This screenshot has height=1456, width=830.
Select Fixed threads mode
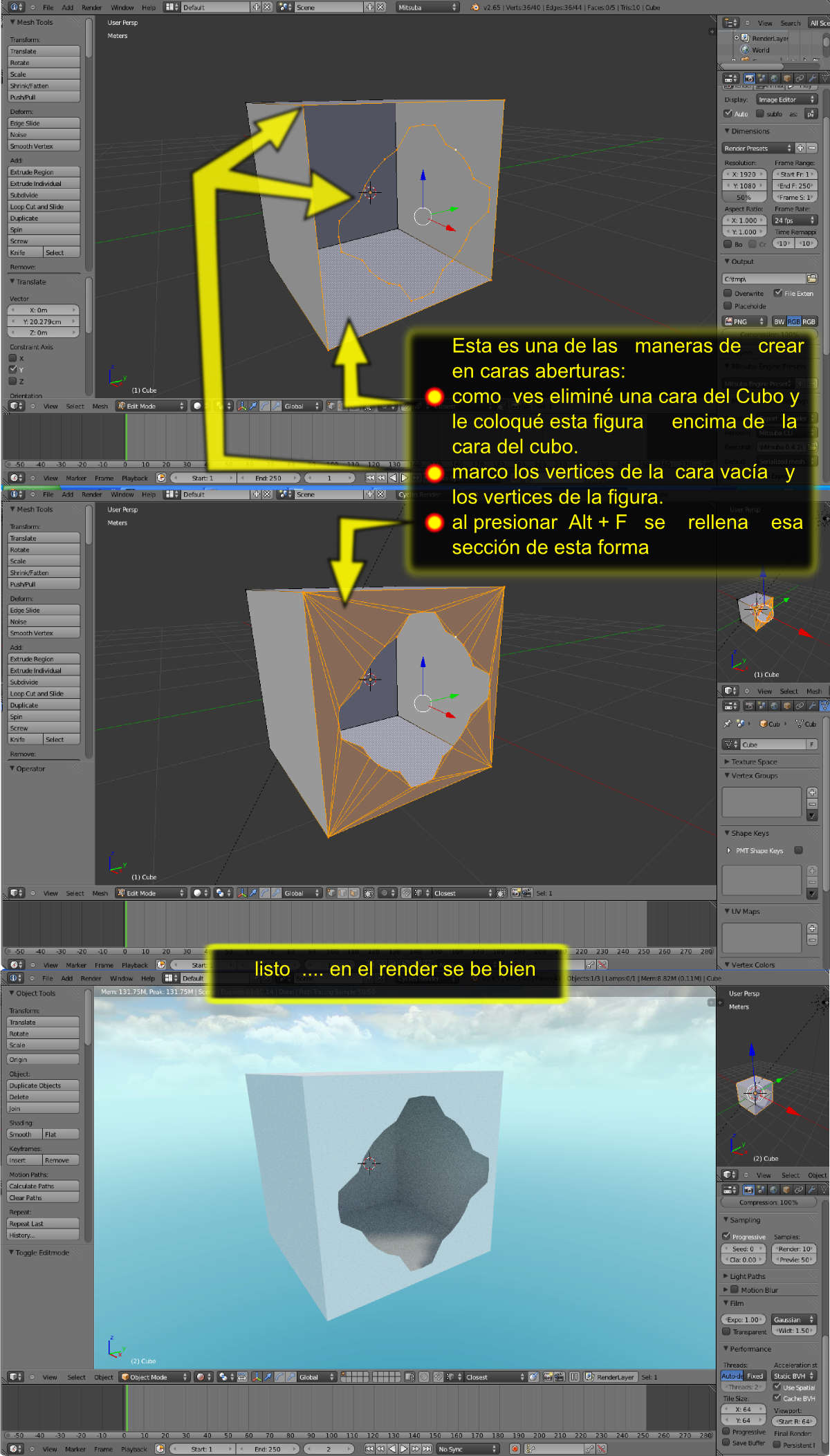[755, 1376]
